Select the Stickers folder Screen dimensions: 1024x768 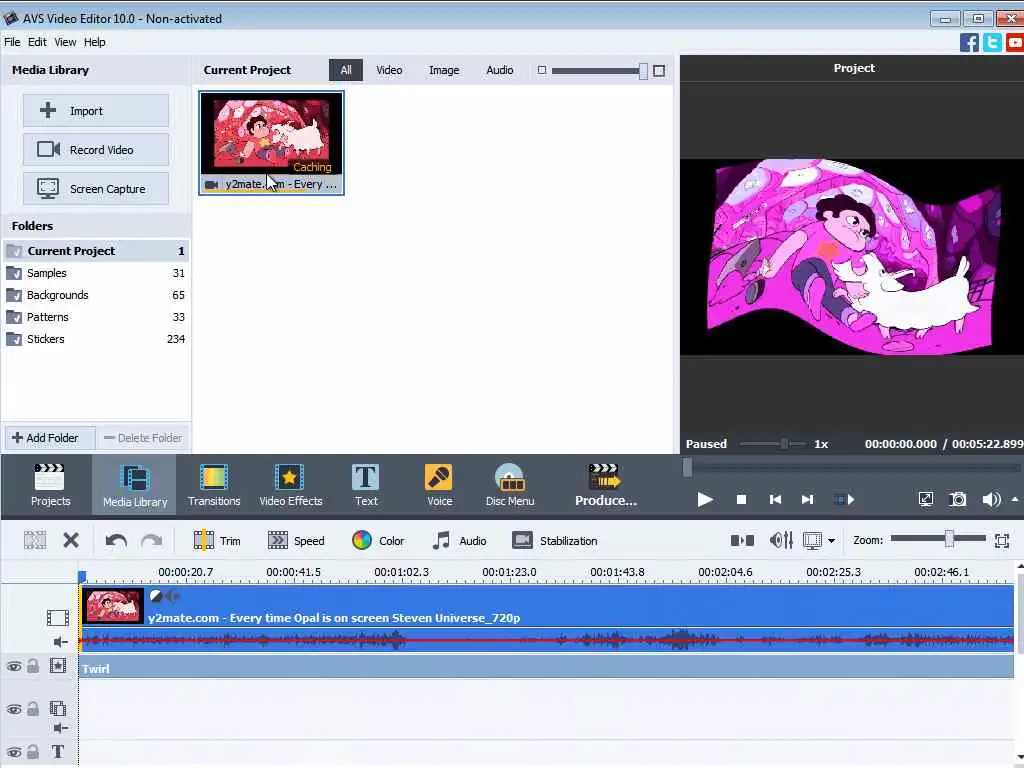pyautogui.click(x=96, y=339)
